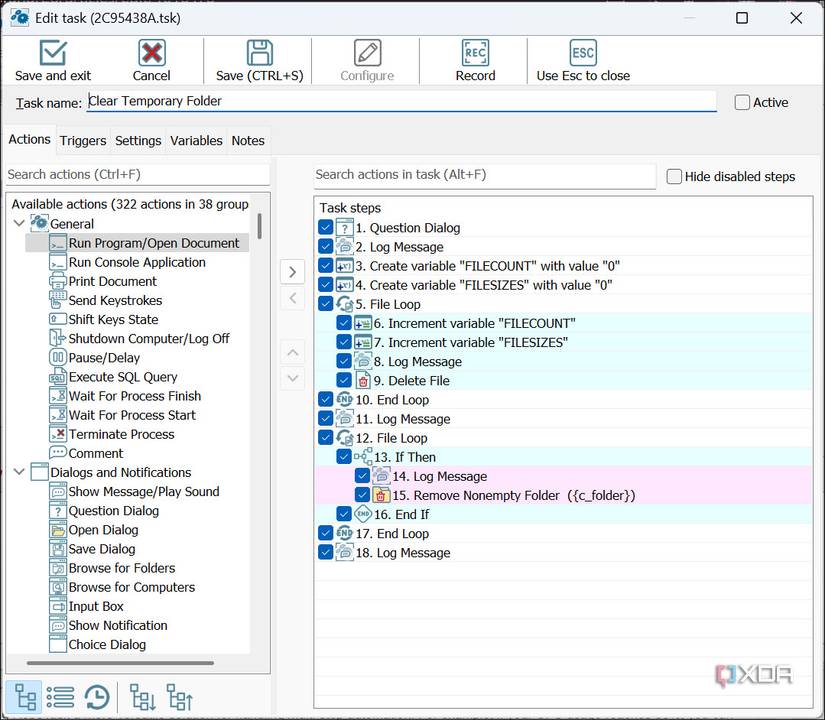This screenshot has height=720, width=825.
Task: Add selected action using the right arrow
Action: click(292, 271)
